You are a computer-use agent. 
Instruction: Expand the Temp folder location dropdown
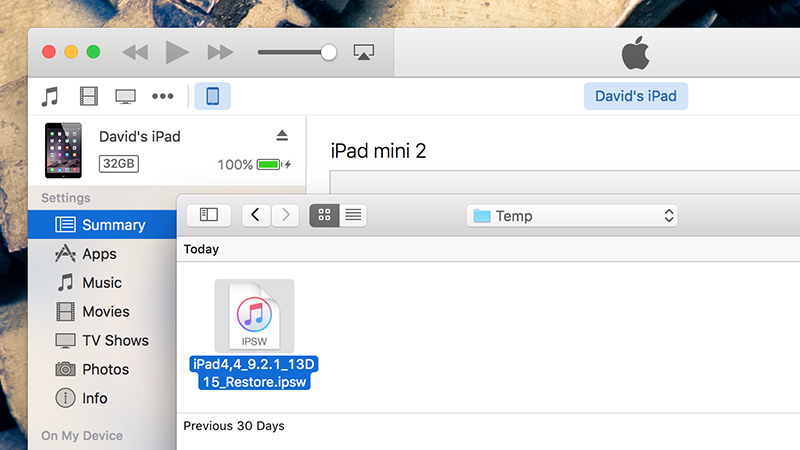(x=572, y=216)
